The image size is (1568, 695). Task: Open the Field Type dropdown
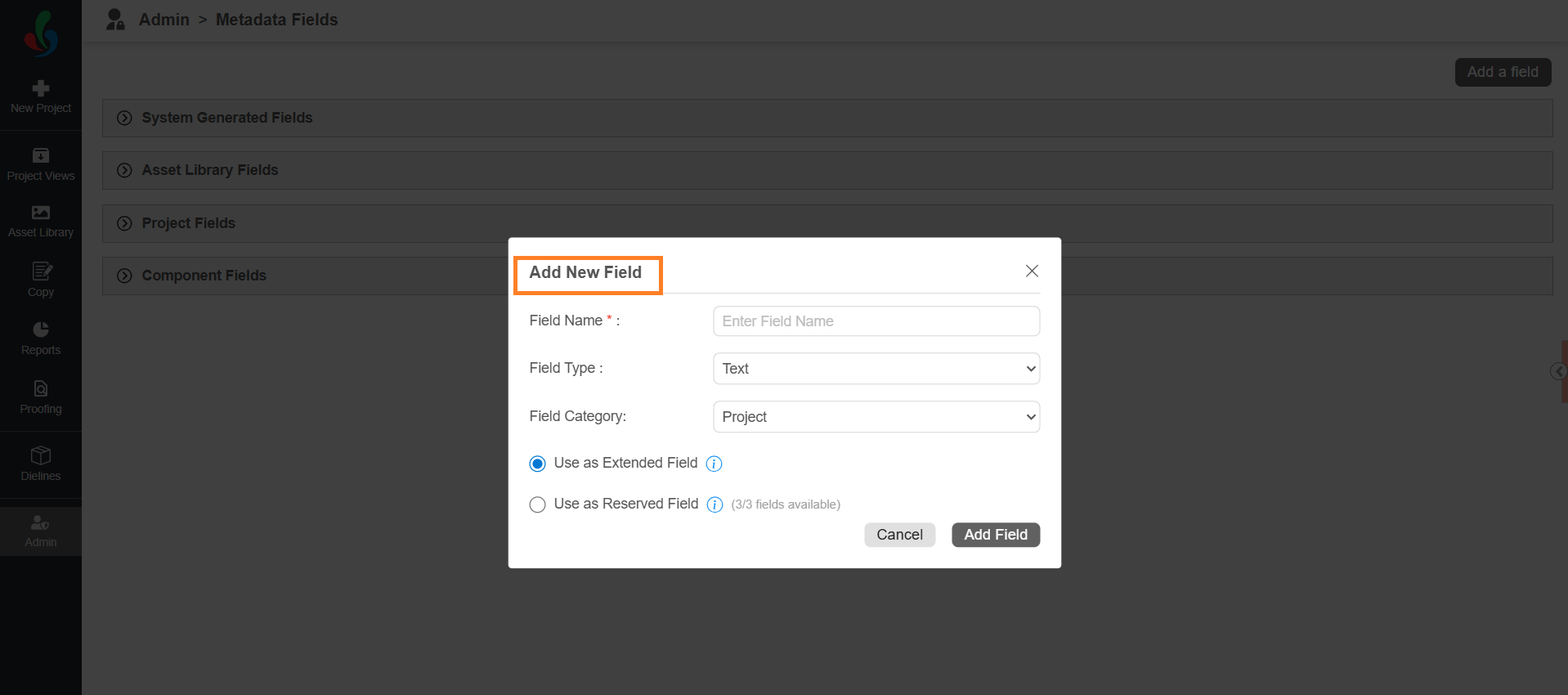876,369
